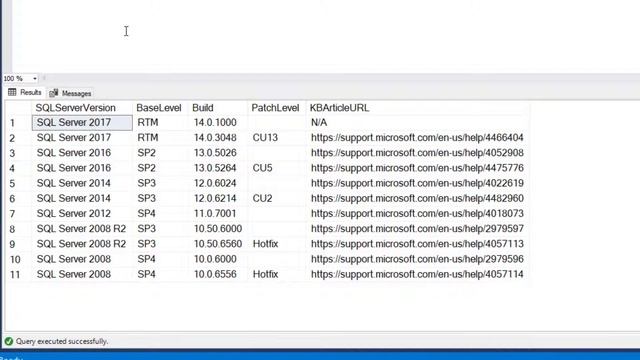This screenshot has width=640, height=360.
Task: Click the Messages tab icon
Action: 53,93
